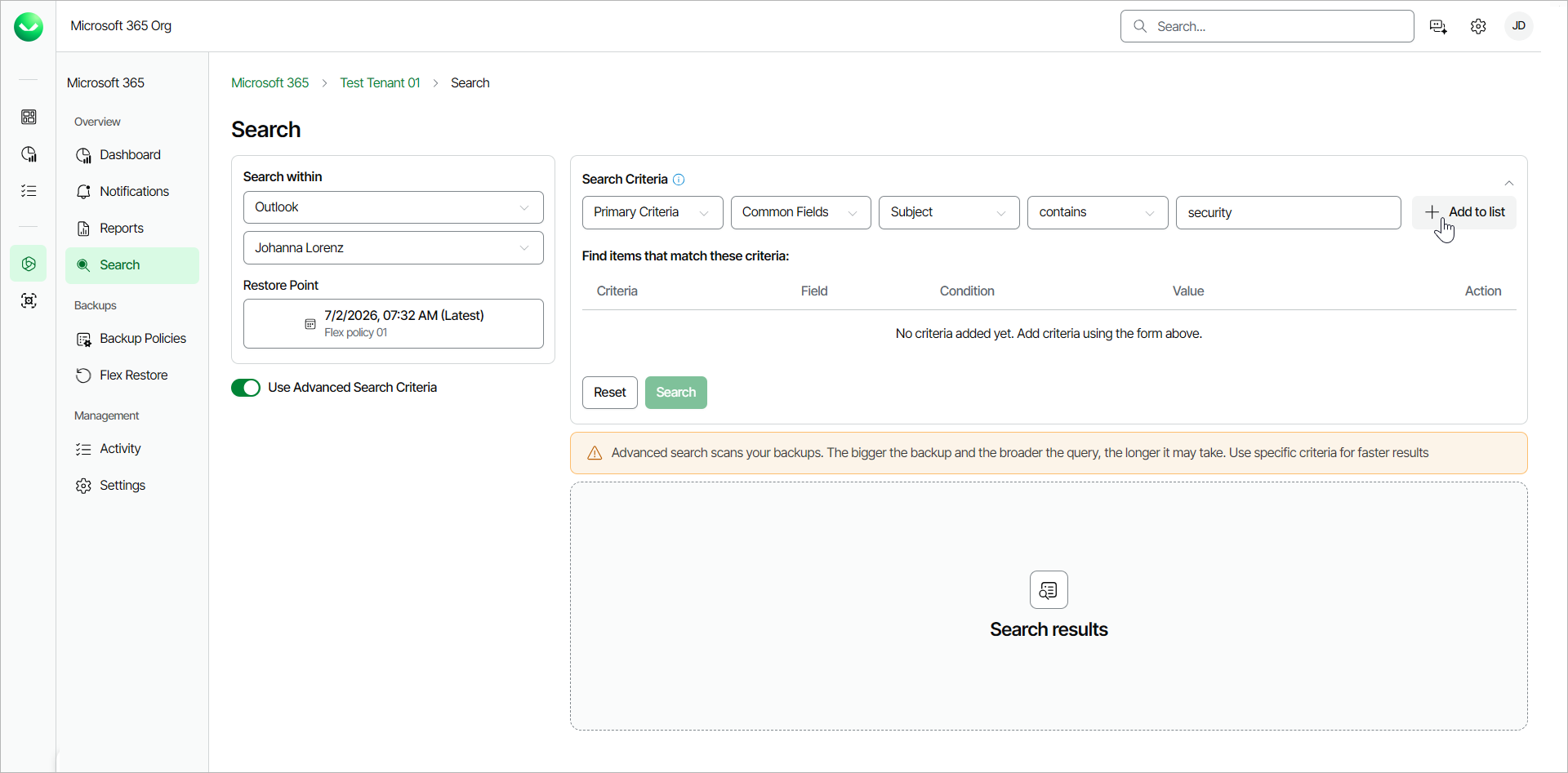
Task: Click the Search Criteria info icon
Action: [x=679, y=180]
